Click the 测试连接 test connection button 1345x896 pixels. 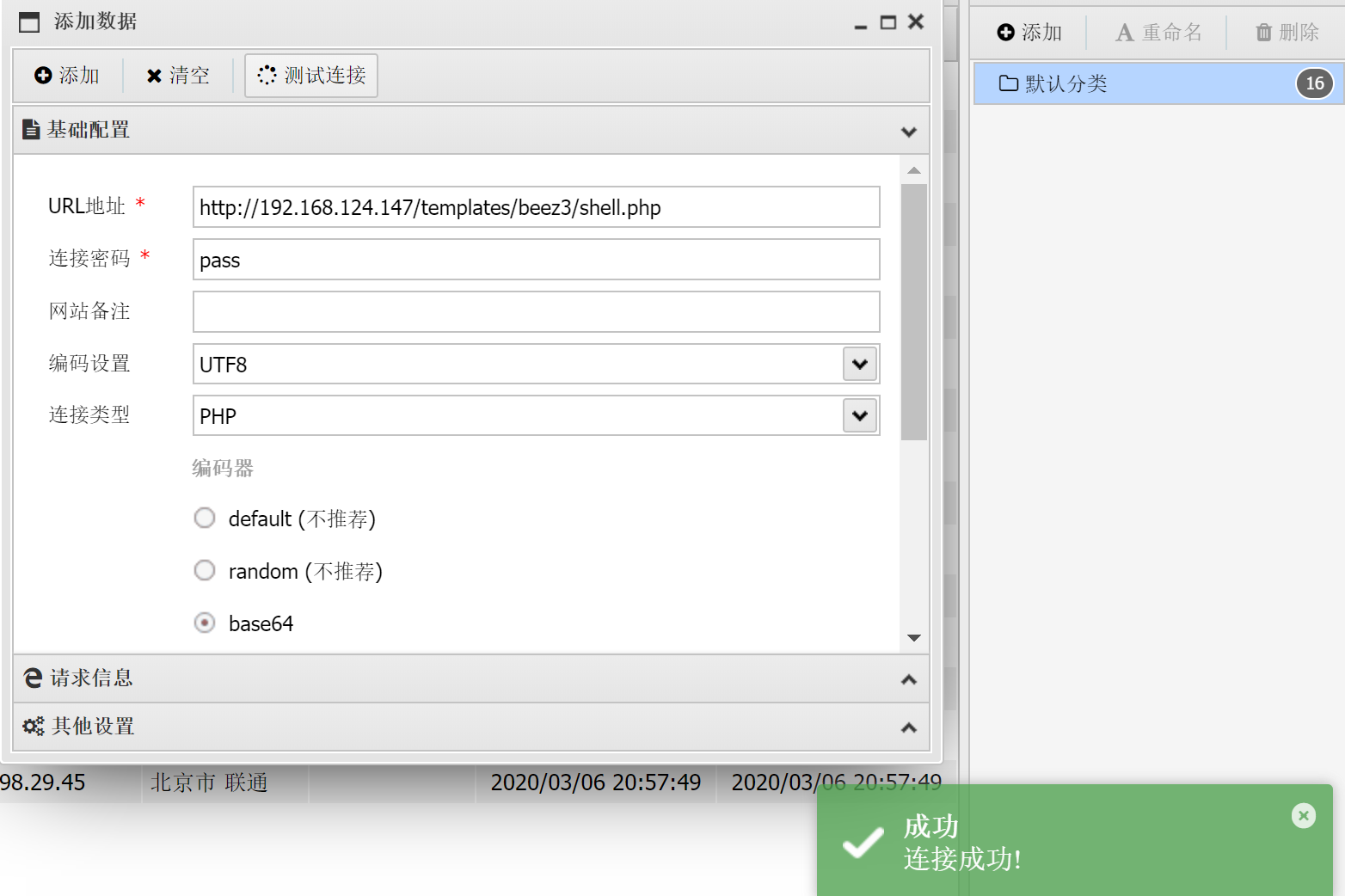pos(311,76)
